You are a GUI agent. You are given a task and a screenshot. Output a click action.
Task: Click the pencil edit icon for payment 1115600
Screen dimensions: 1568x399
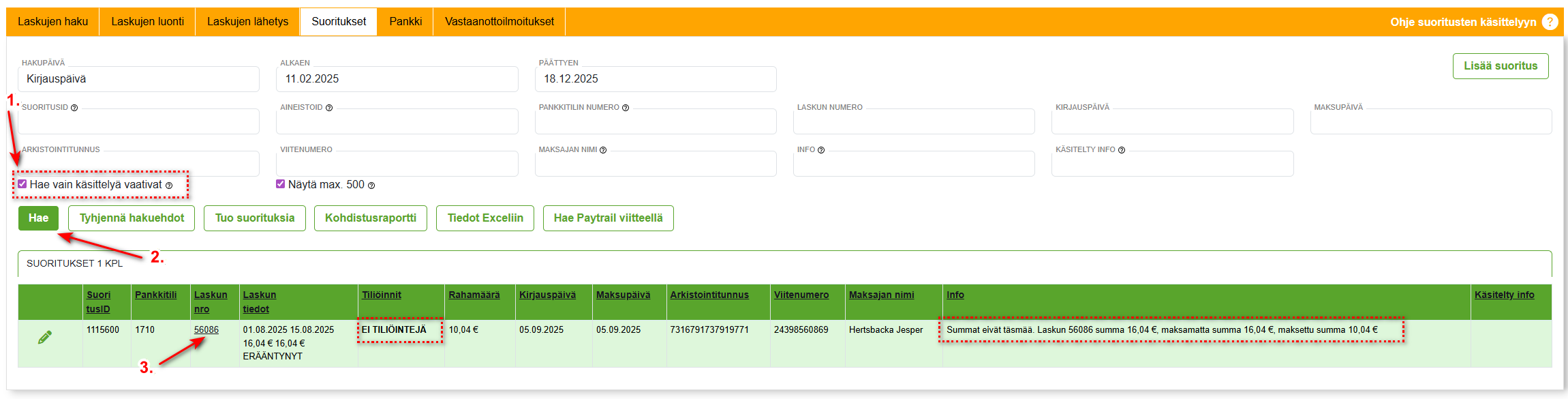[45, 337]
